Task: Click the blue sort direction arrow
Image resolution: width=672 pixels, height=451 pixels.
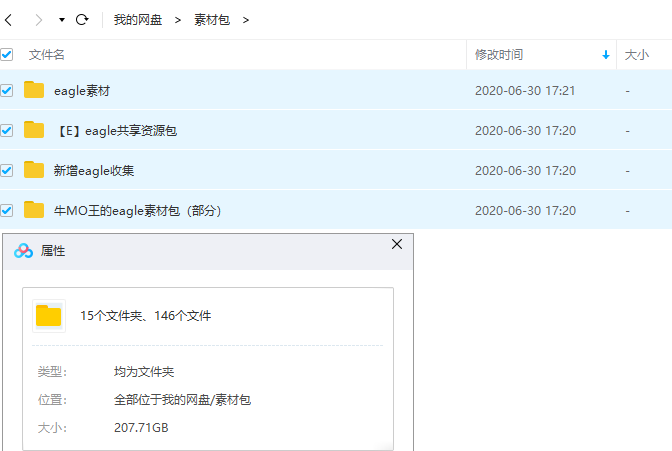Action: (606, 55)
